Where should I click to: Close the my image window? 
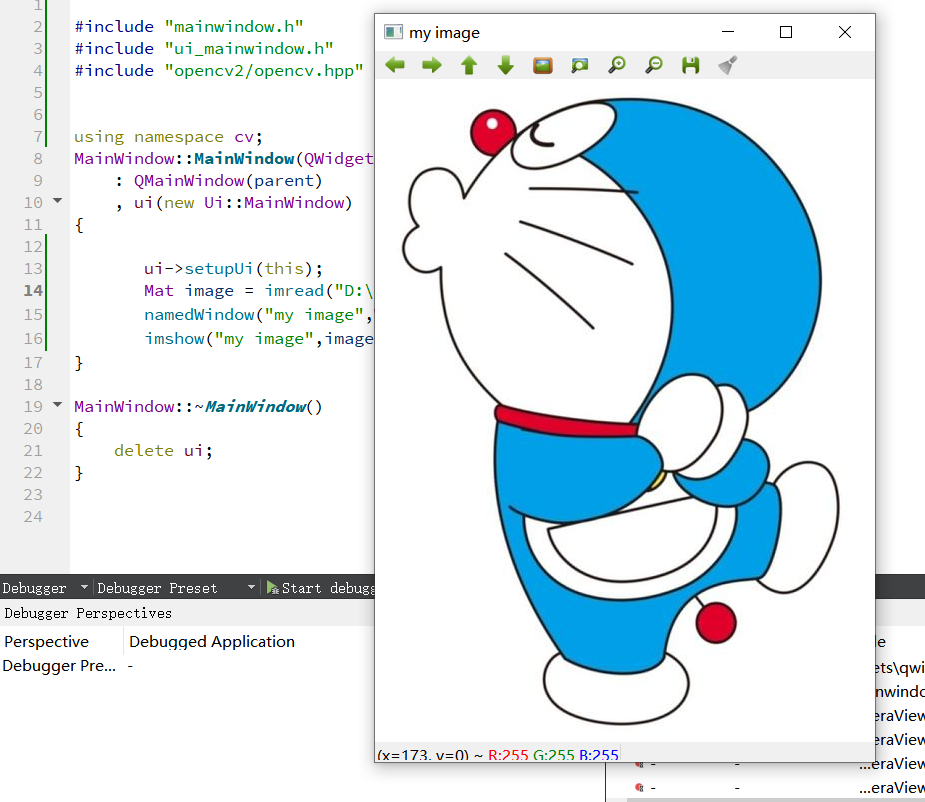(x=845, y=32)
